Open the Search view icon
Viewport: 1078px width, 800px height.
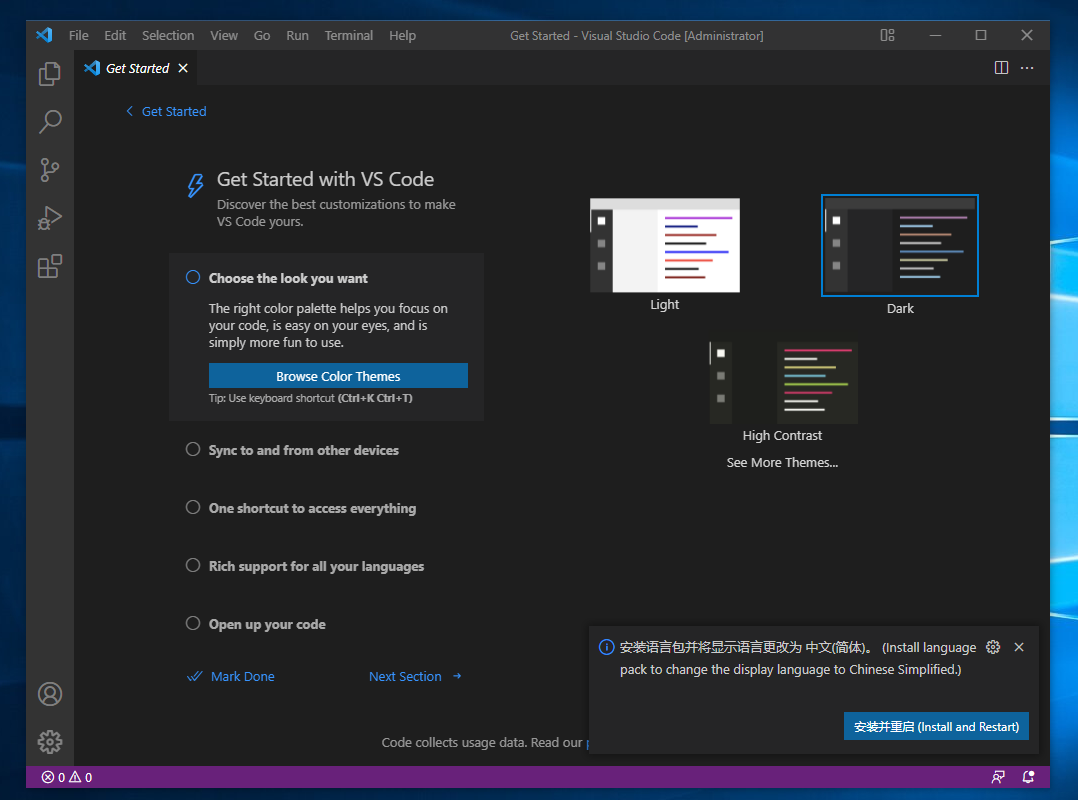coord(50,122)
